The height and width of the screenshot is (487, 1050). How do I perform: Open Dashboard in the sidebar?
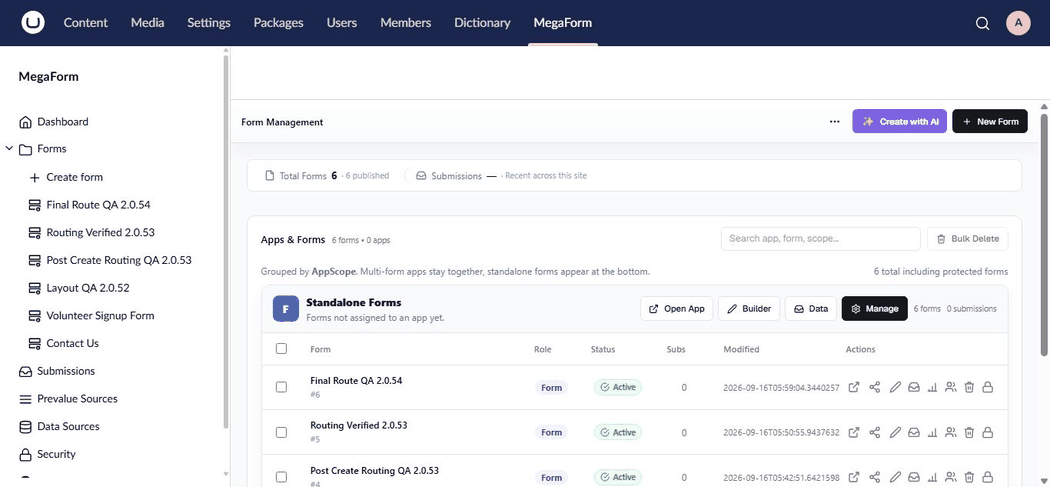(63, 122)
